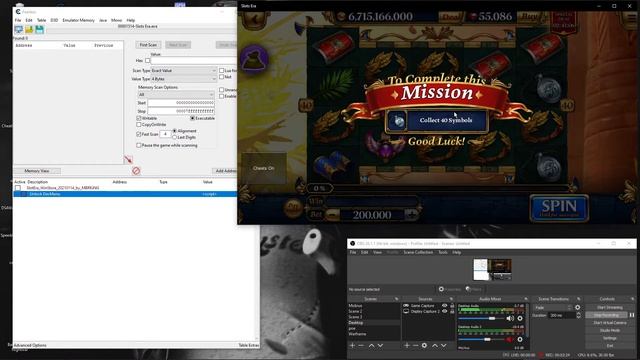
Task: Adjust the transition Duration stepper
Action: pos(578,315)
